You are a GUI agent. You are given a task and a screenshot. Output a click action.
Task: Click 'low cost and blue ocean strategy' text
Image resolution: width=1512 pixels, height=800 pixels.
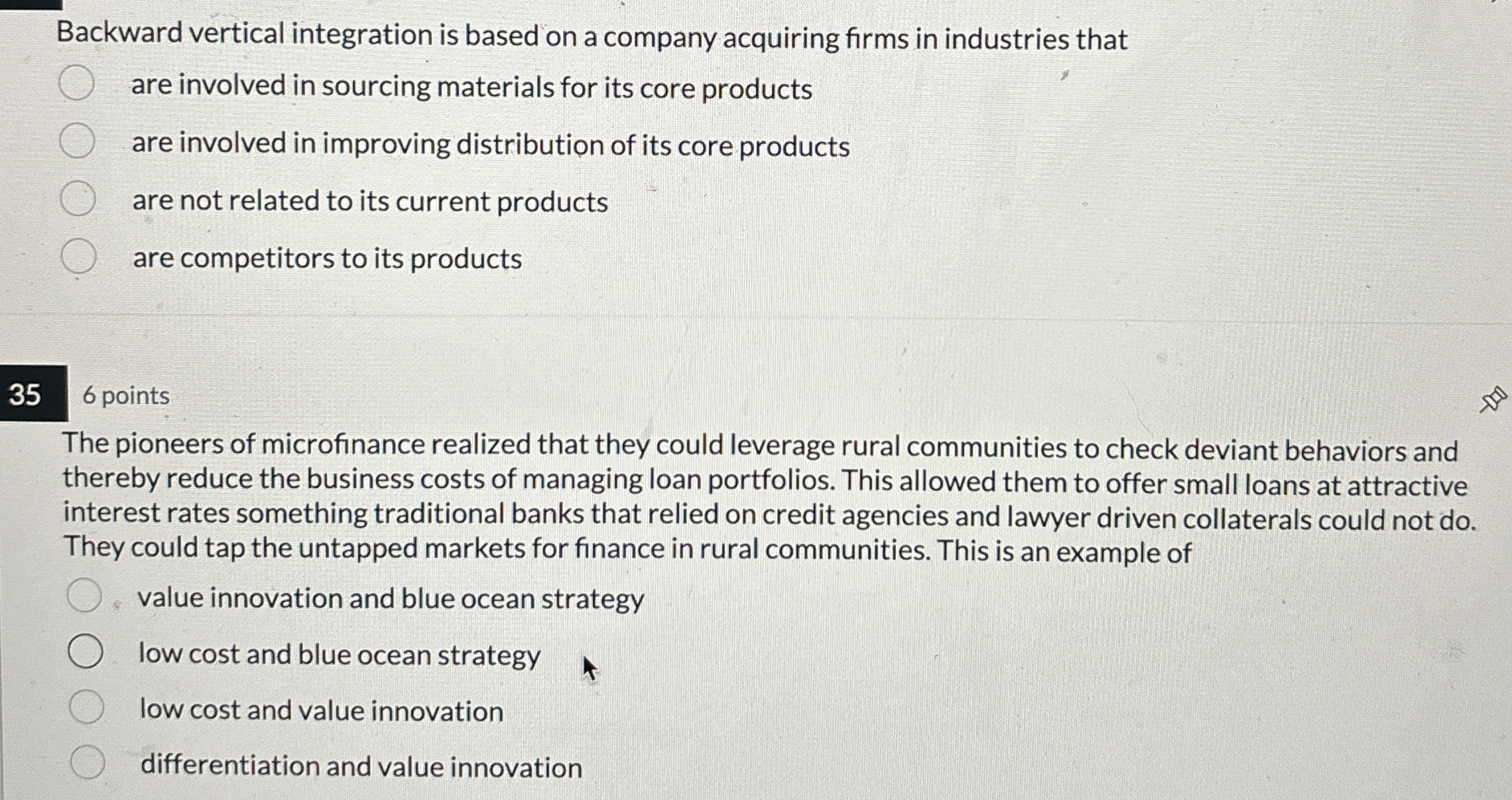pos(340,655)
